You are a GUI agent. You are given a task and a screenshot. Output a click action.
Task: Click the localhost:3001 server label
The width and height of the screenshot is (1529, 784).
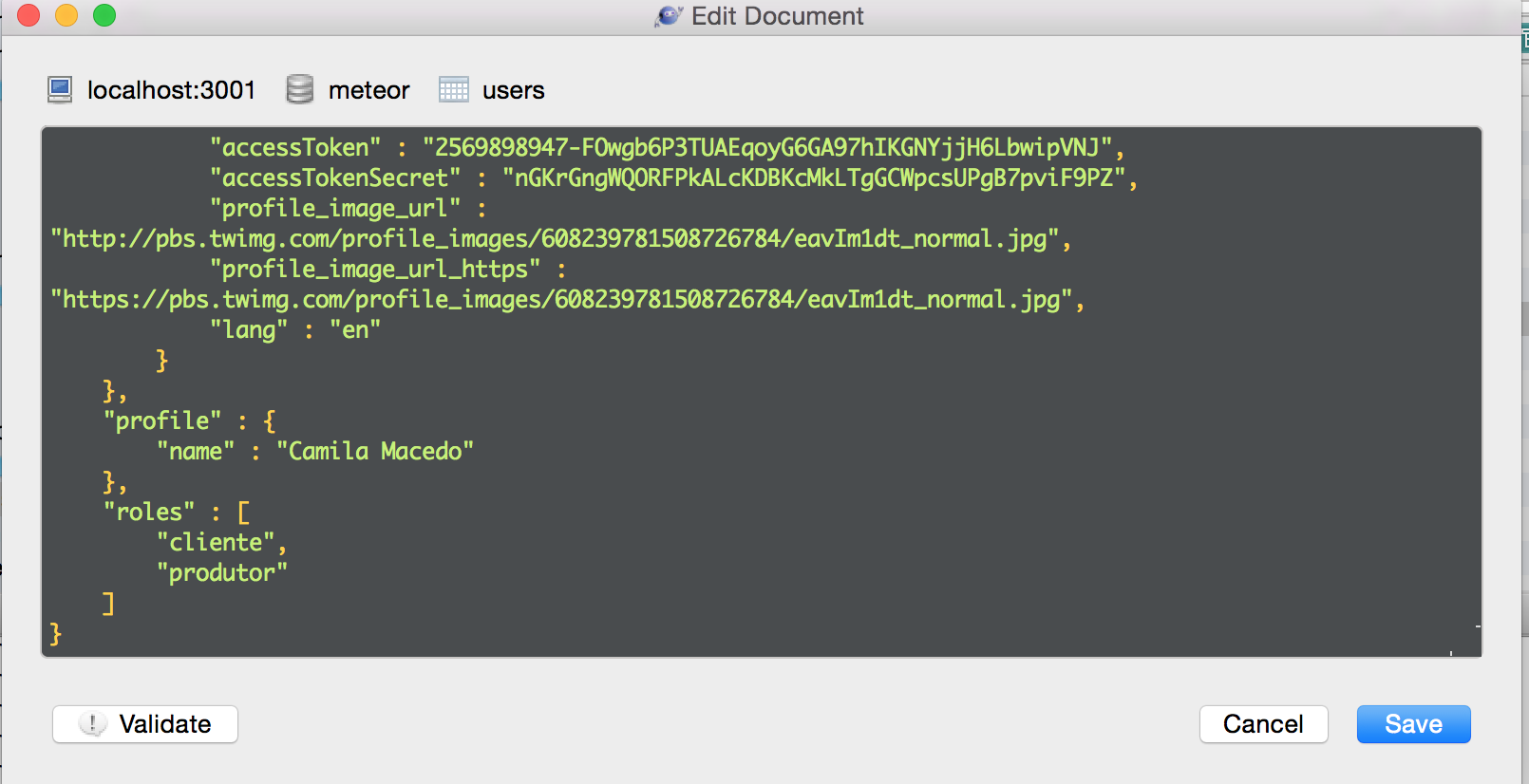pyautogui.click(x=171, y=90)
